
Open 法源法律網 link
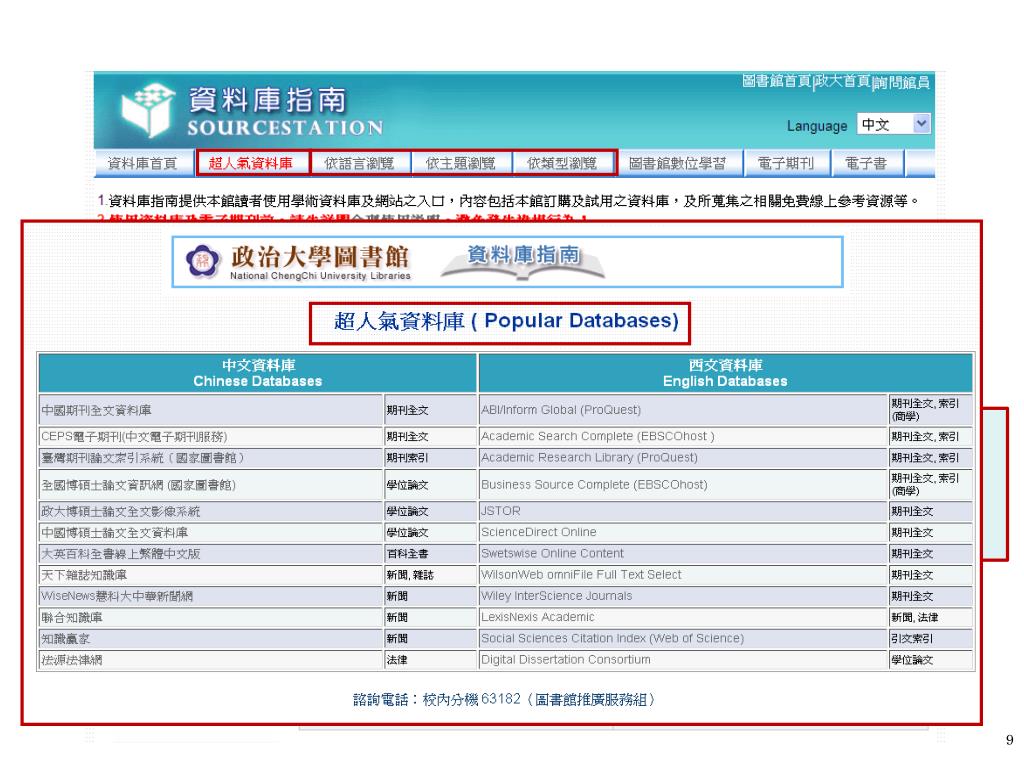pos(72,660)
